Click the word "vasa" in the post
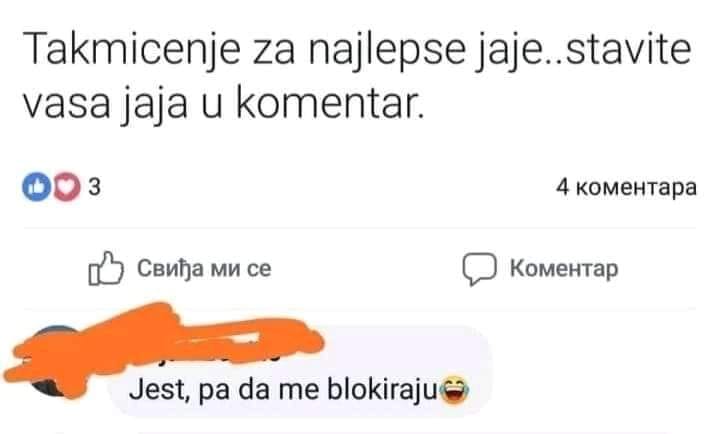This screenshot has height=434, width=720. tap(67, 104)
